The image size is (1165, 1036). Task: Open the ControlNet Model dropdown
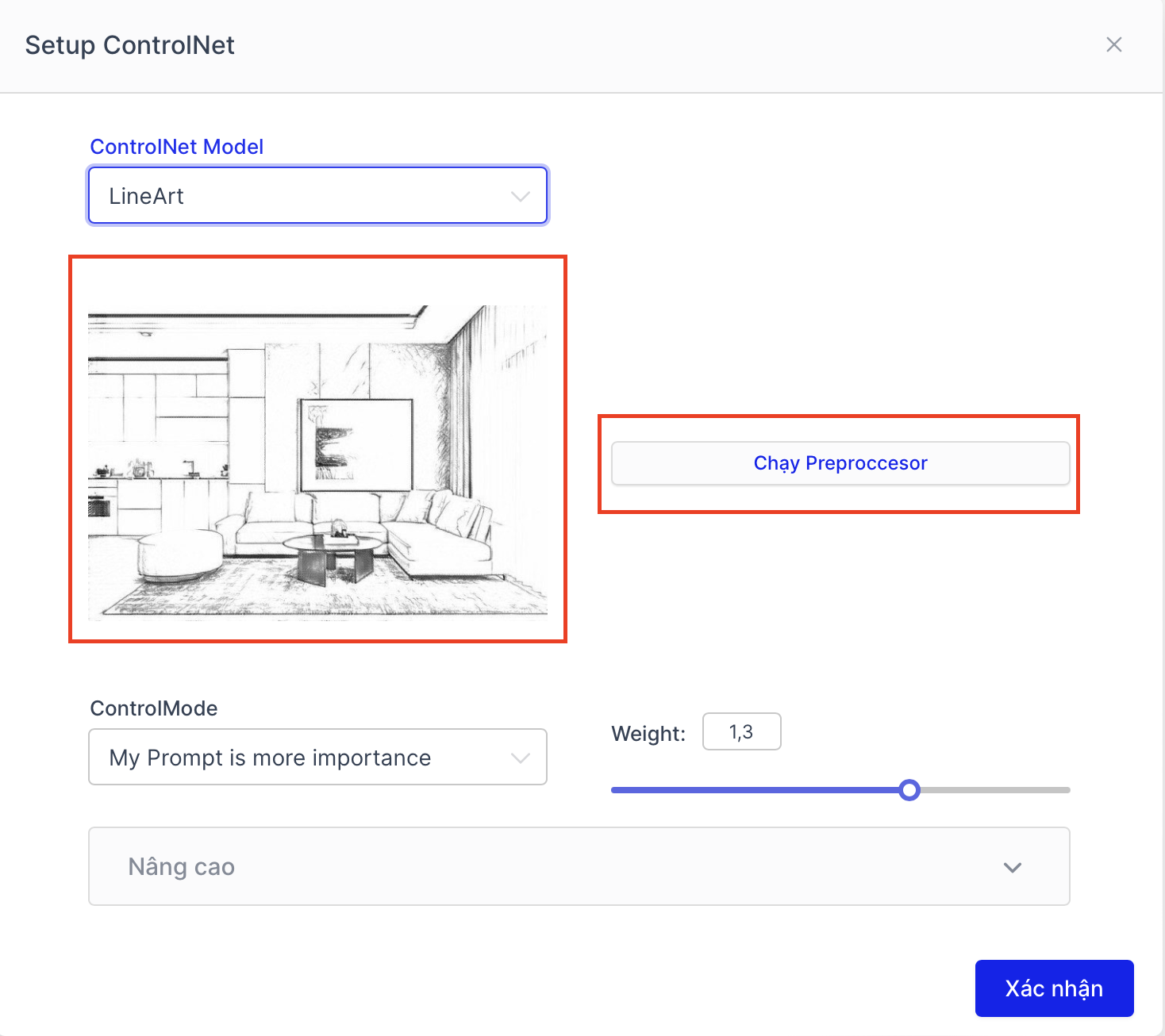tap(317, 195)
